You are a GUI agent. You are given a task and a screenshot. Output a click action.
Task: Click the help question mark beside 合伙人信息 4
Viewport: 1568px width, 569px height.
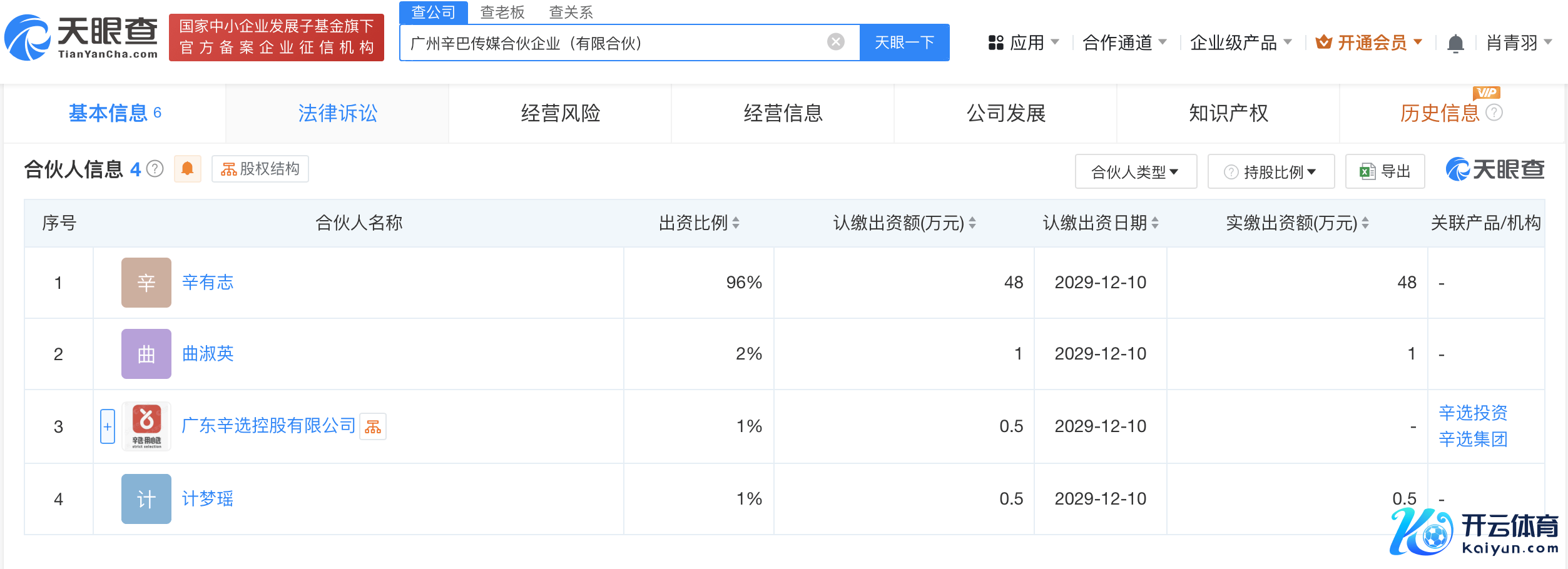pos(155,169)
